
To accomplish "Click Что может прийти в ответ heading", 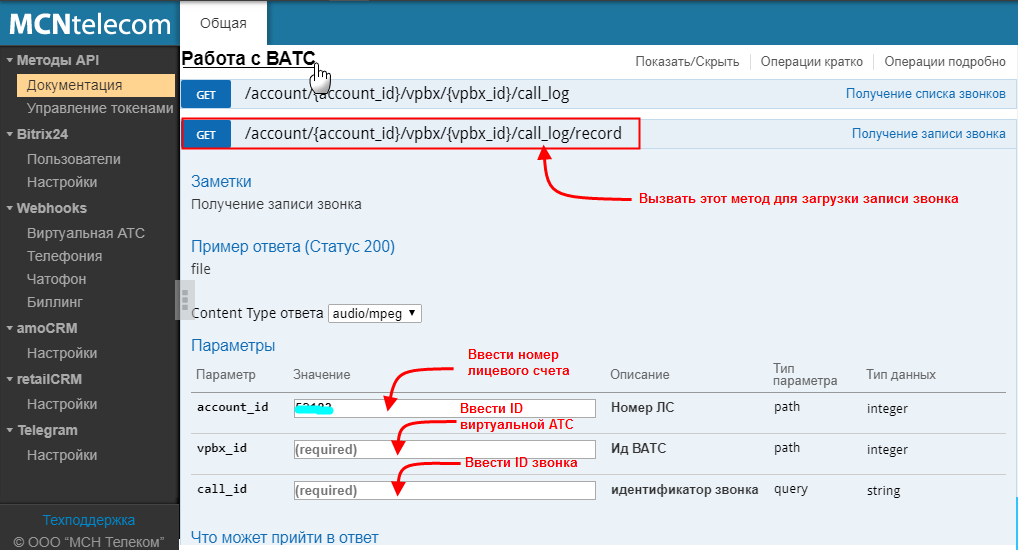I will (x=284, y=538).
